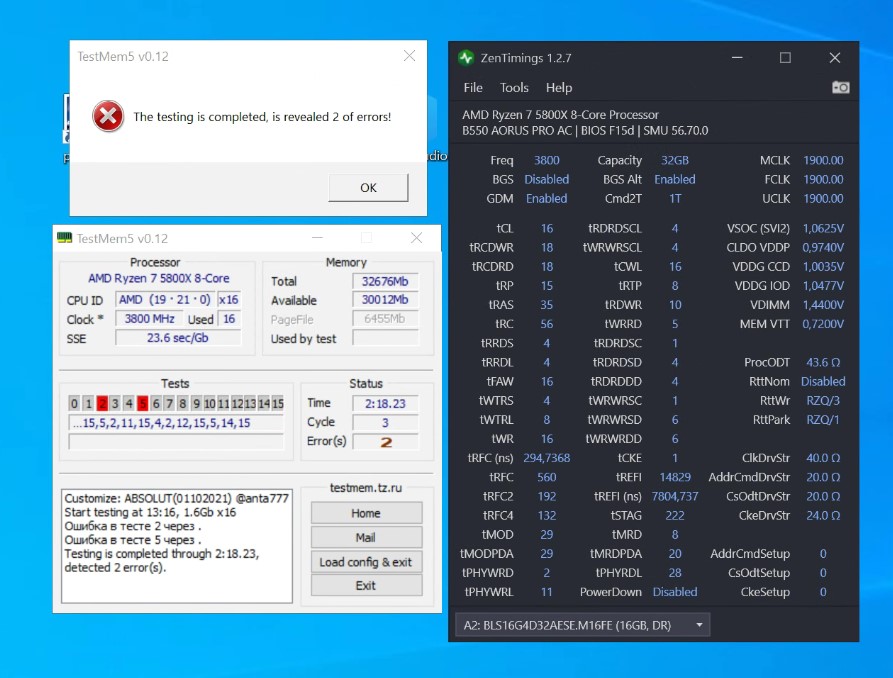This screenshot has height=678, width=893.
Task: Click the RttPark value RZQ/1
Action: (823, 420)
